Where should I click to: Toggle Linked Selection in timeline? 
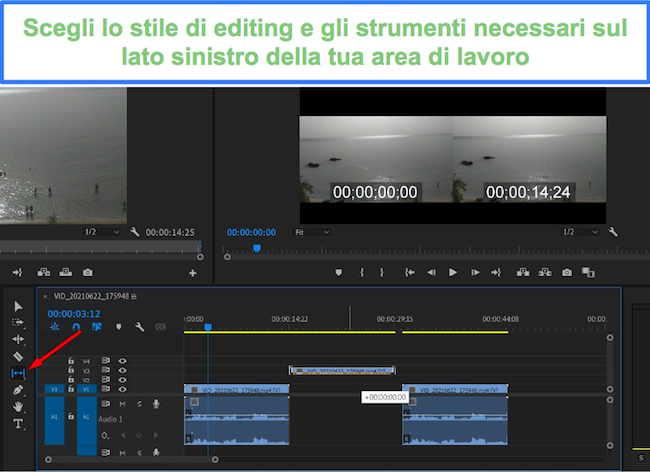97,327
